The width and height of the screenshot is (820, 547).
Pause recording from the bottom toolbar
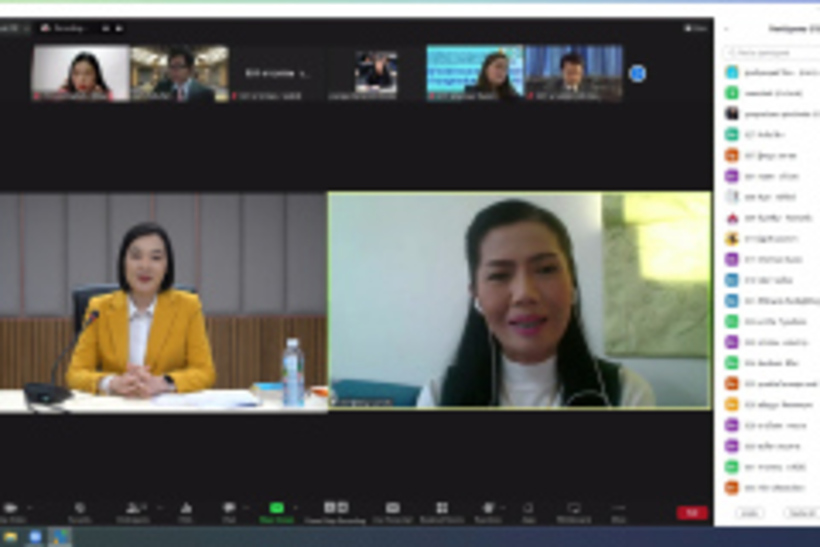coord(329,507)
